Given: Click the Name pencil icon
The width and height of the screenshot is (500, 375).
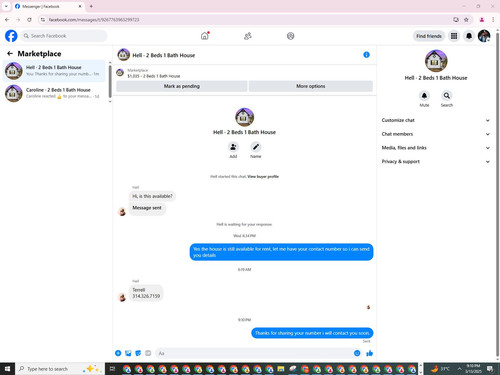Looking at the screenshot, I should click(x=256, y=147).
